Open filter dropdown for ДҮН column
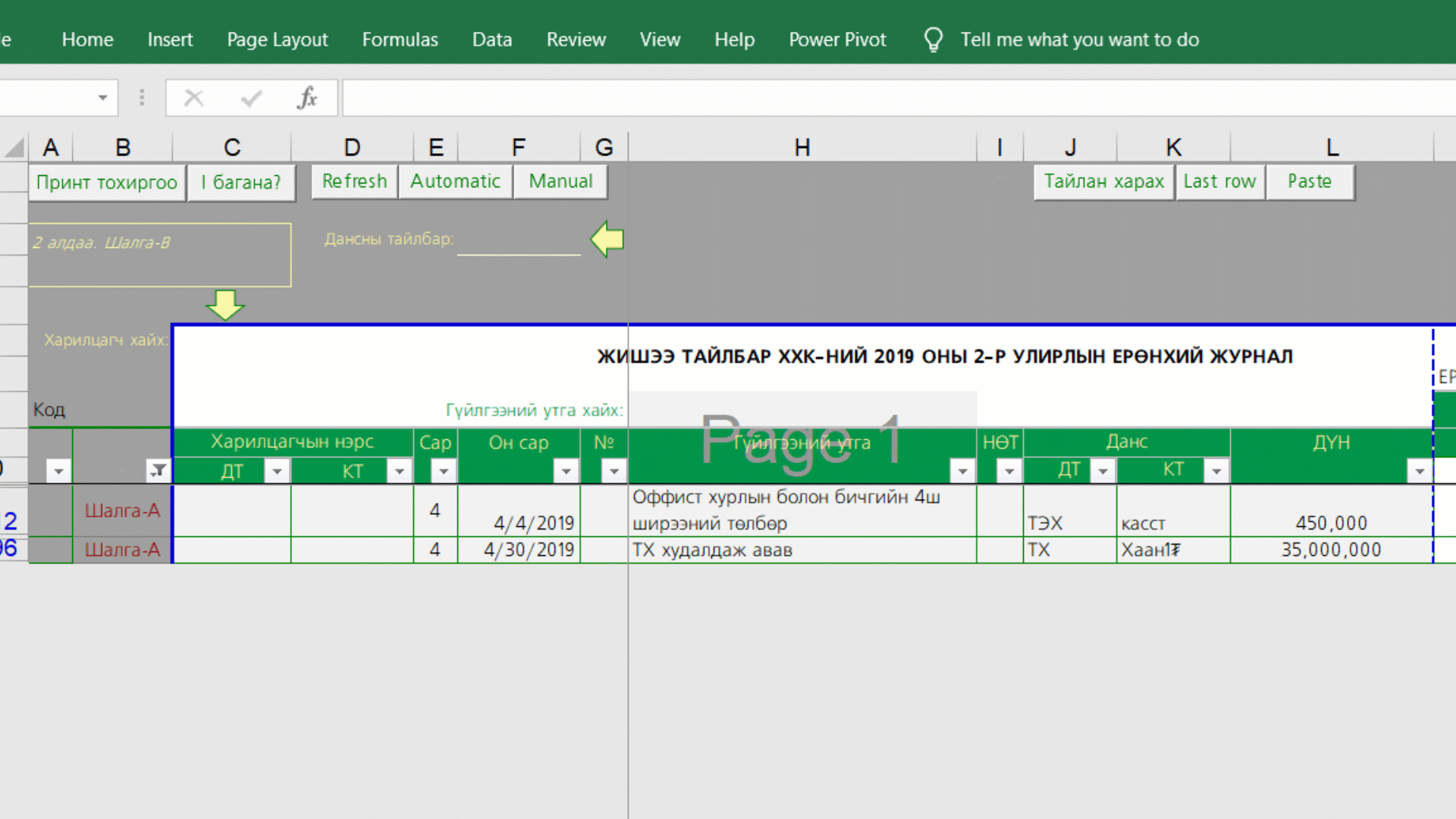This screenshot has height=819, width=1456. pos(1419,471)
